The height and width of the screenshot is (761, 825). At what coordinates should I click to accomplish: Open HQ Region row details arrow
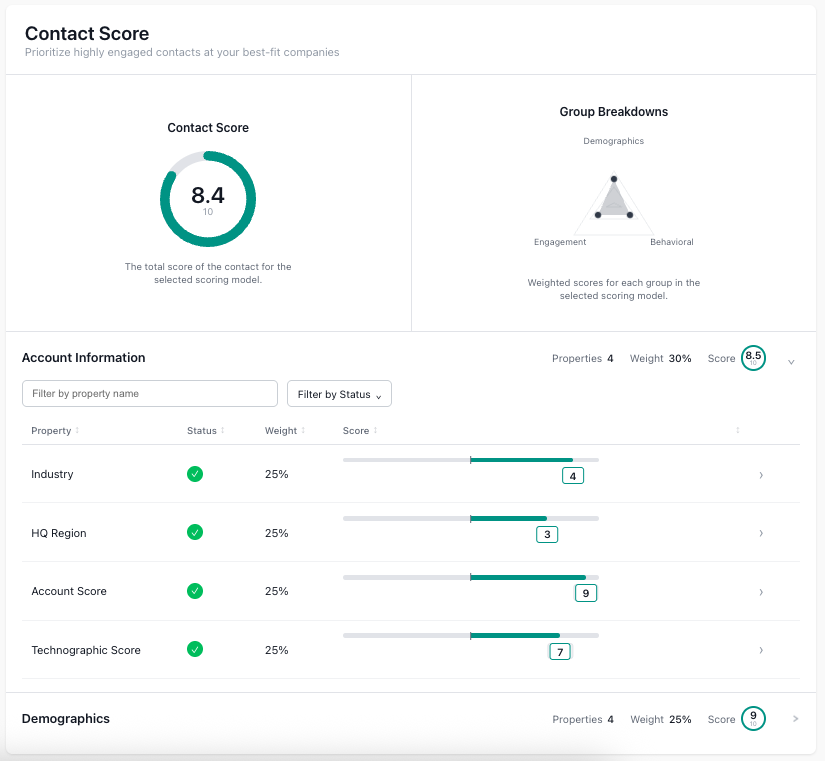tap(761, 533)
